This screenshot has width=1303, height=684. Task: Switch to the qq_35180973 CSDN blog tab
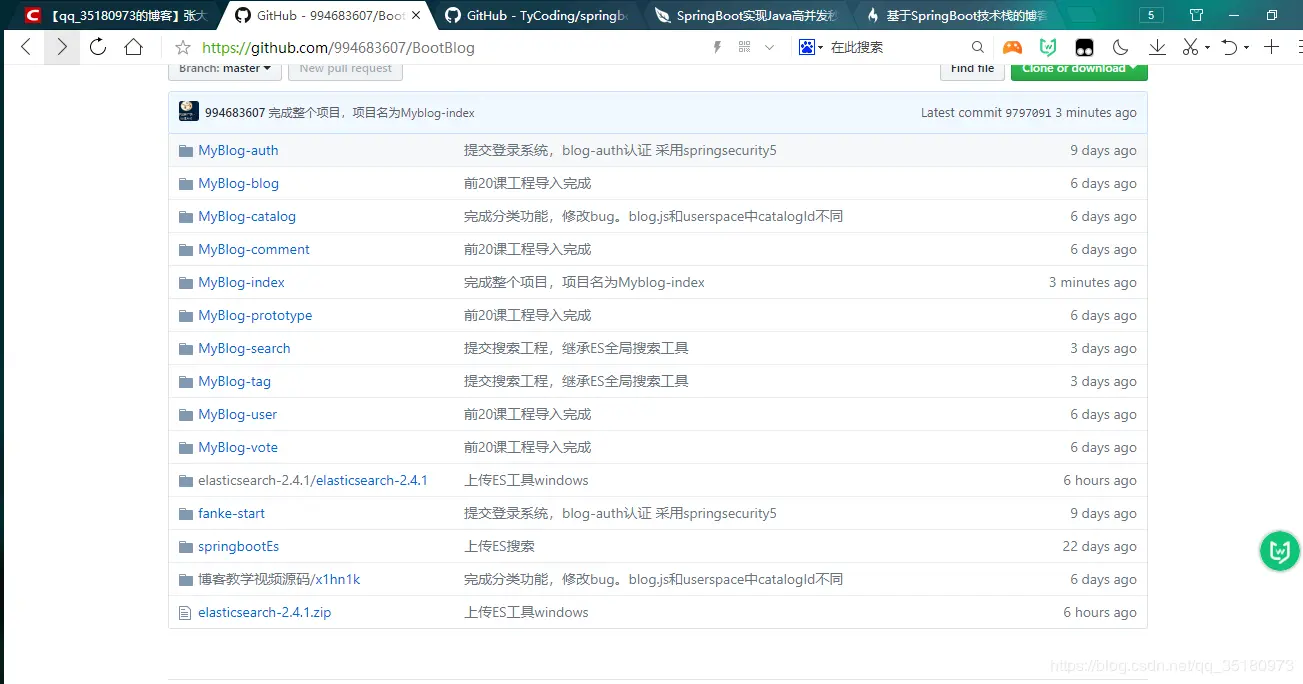(118, 15)
